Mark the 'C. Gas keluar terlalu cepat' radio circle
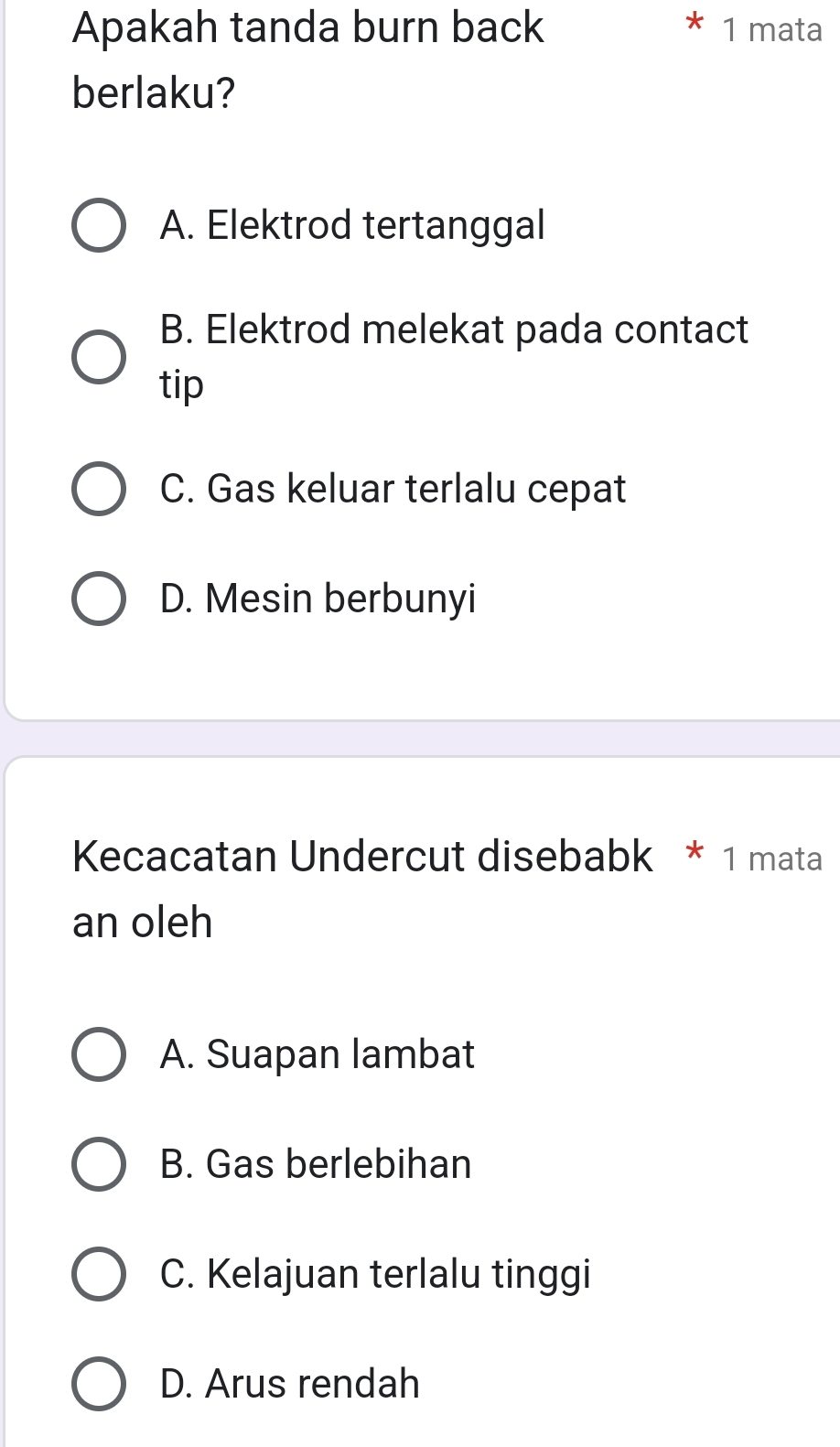The image size is (840, 1447). click(99, 489)
